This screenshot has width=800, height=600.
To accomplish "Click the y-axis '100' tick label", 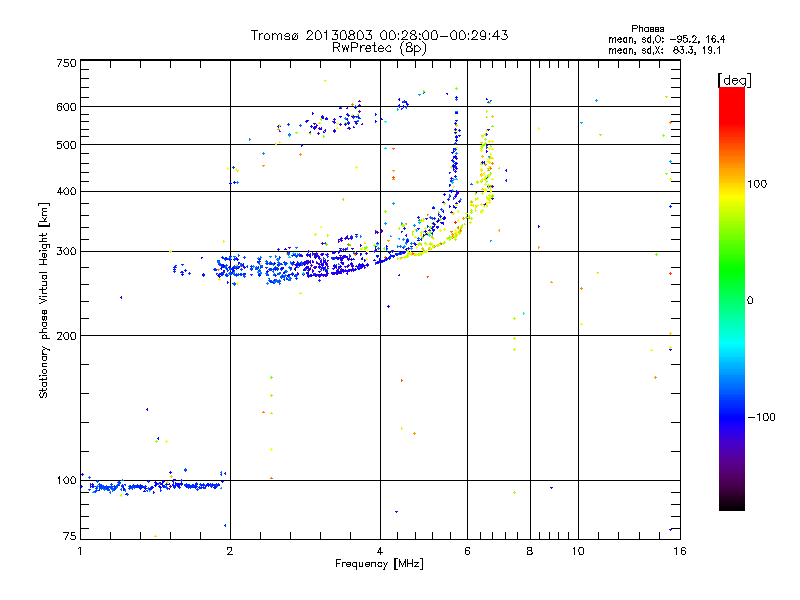I will pyautogui.click(x=66, y=481).
